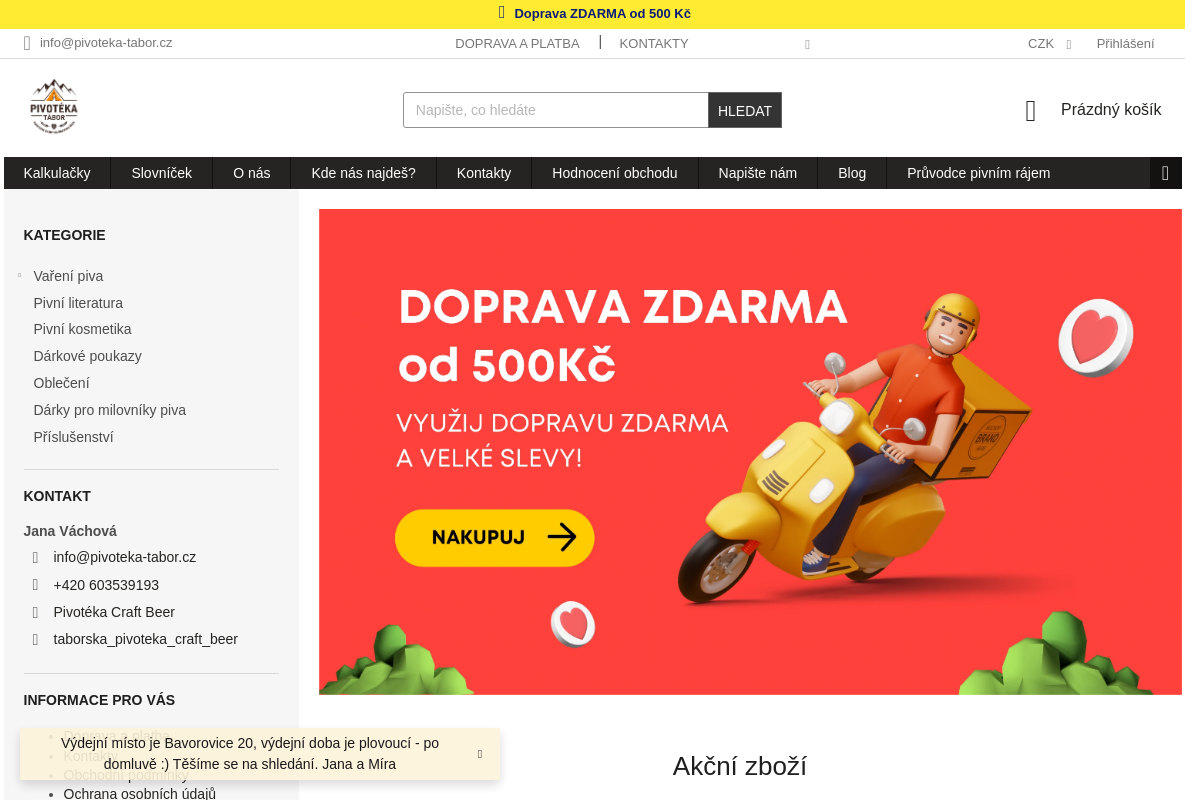The width and height of the screenshot is (1200, 800).
Task: Expand more navigation menu items
Action: tap(1165, 173)
